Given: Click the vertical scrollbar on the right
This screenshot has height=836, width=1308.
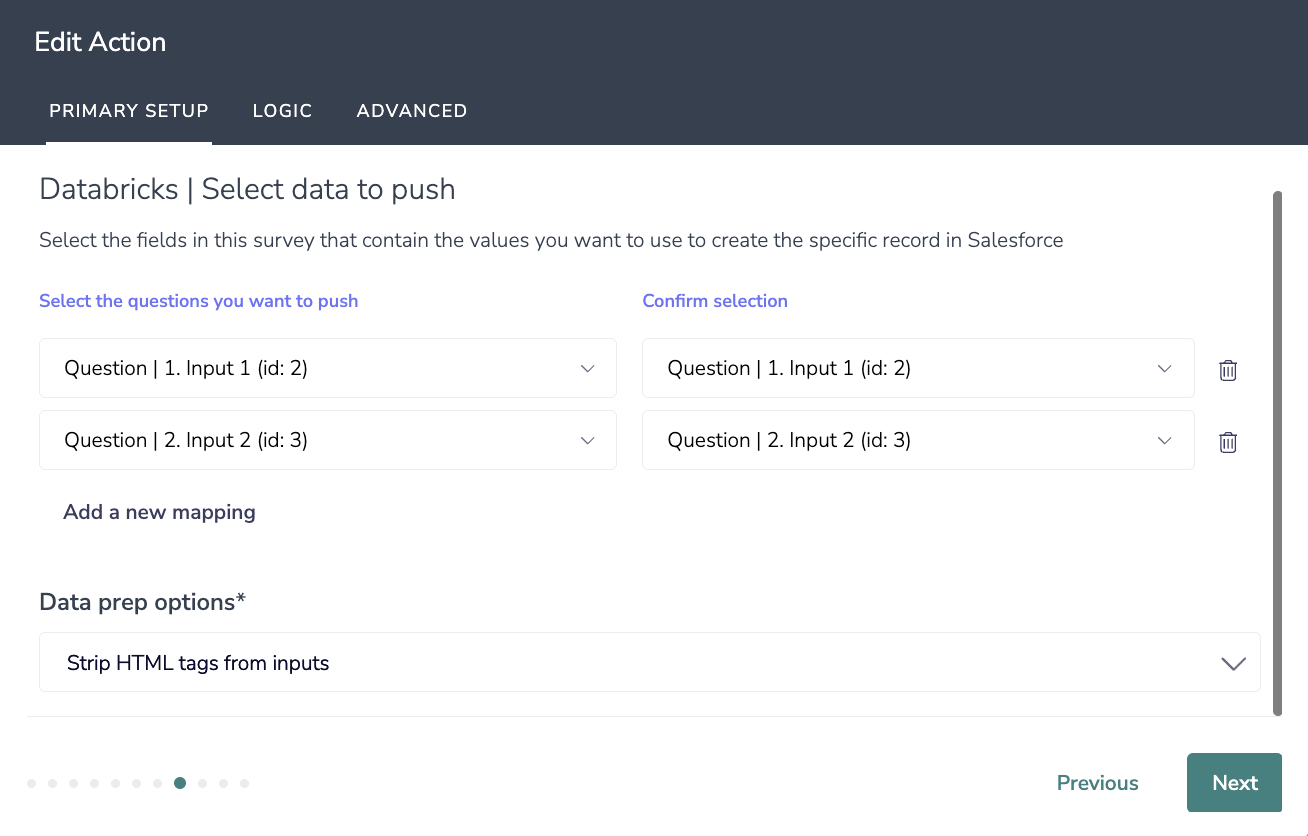Looking at the screenshot, I should point(1277,452).
